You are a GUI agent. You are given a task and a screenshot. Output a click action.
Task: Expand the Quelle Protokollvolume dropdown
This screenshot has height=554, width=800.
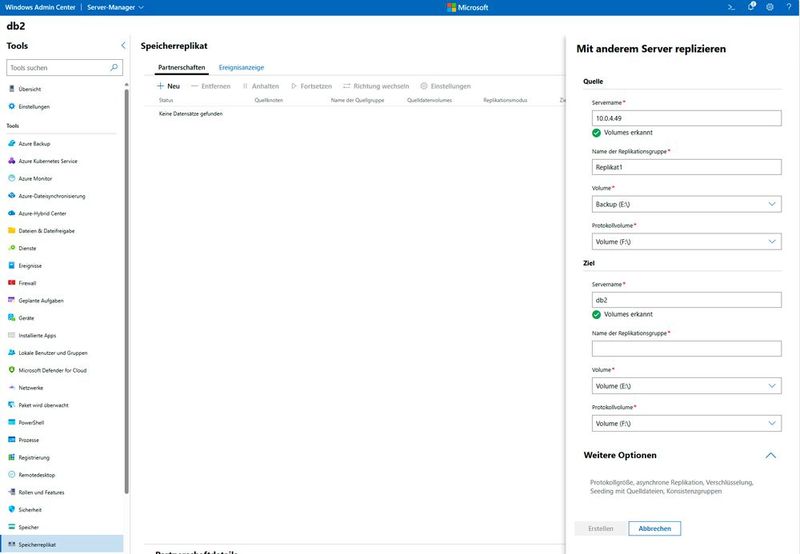(686, 242)
